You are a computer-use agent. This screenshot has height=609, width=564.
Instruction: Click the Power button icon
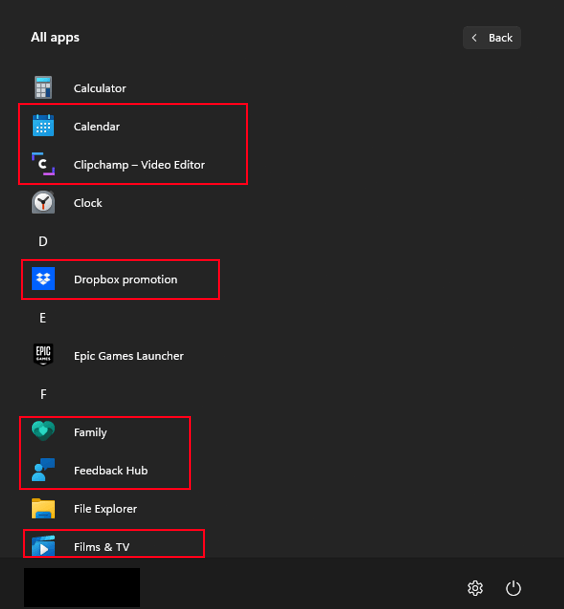[x=513, y=588]
